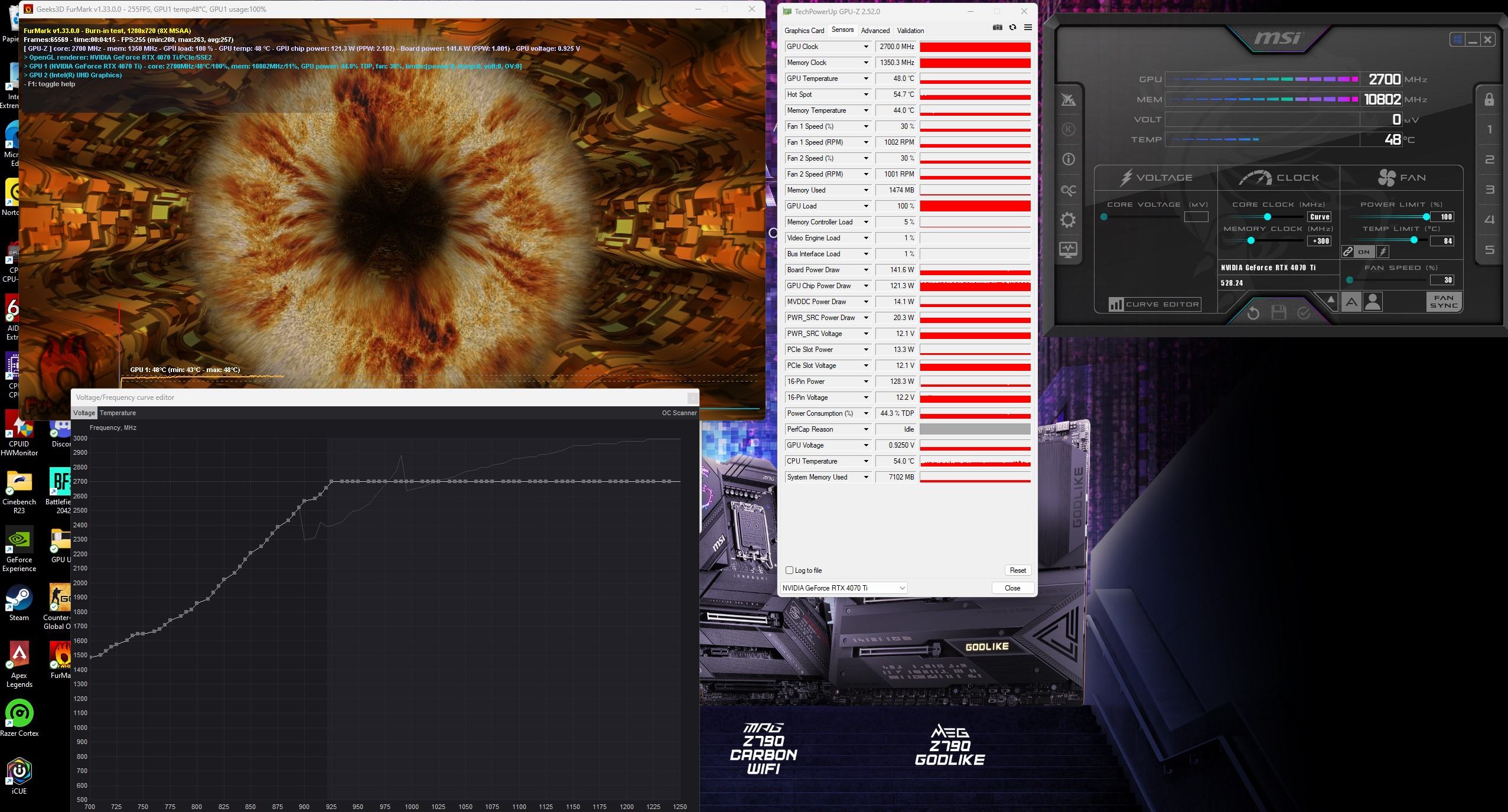Click the temp limit slider handle

coord(1413,240)
